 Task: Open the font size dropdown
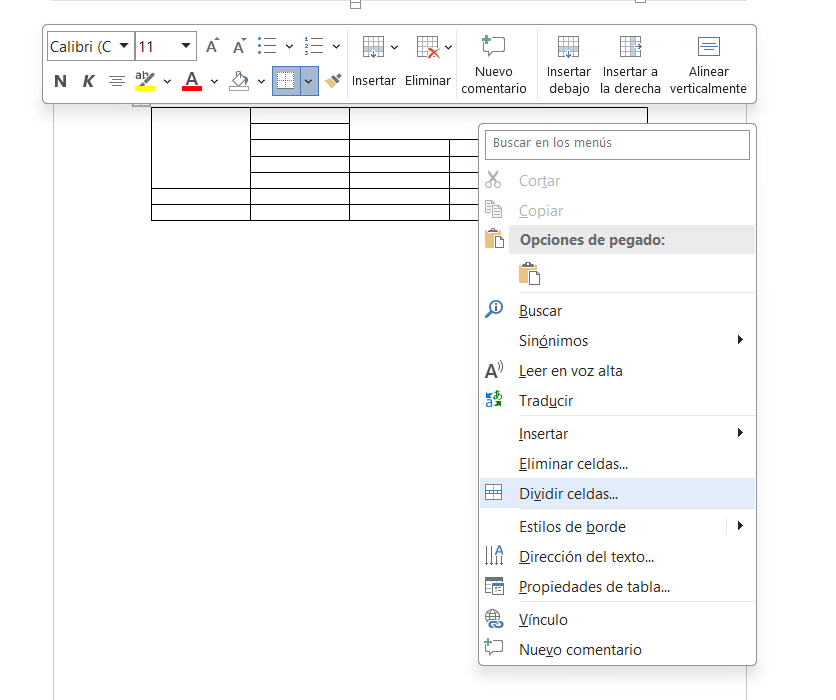(186, 46)
